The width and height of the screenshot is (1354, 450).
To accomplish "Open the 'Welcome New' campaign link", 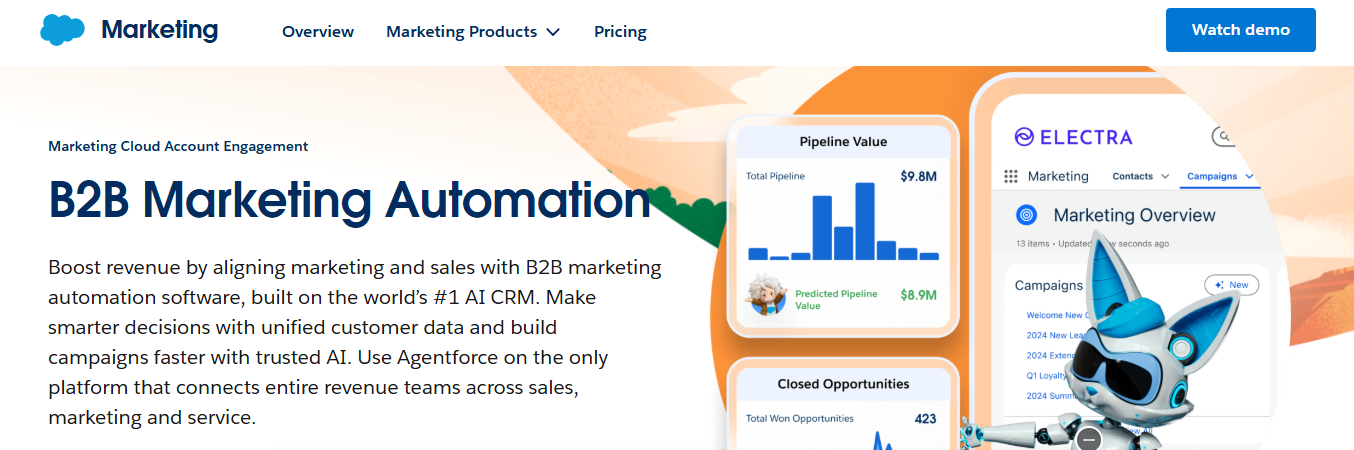I will pos(1058,315).
